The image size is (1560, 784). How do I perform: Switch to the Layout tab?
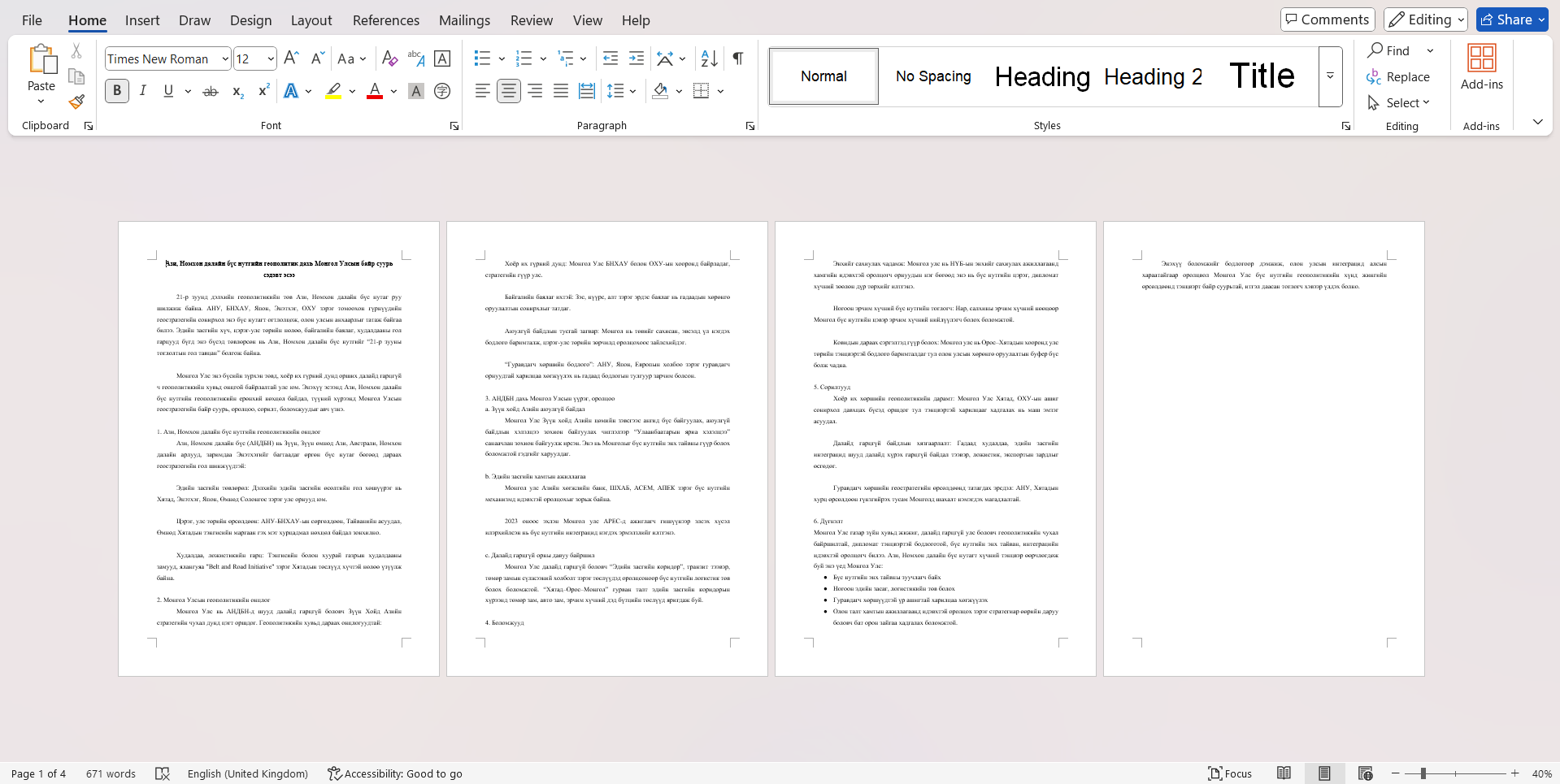tap(311, 20)
